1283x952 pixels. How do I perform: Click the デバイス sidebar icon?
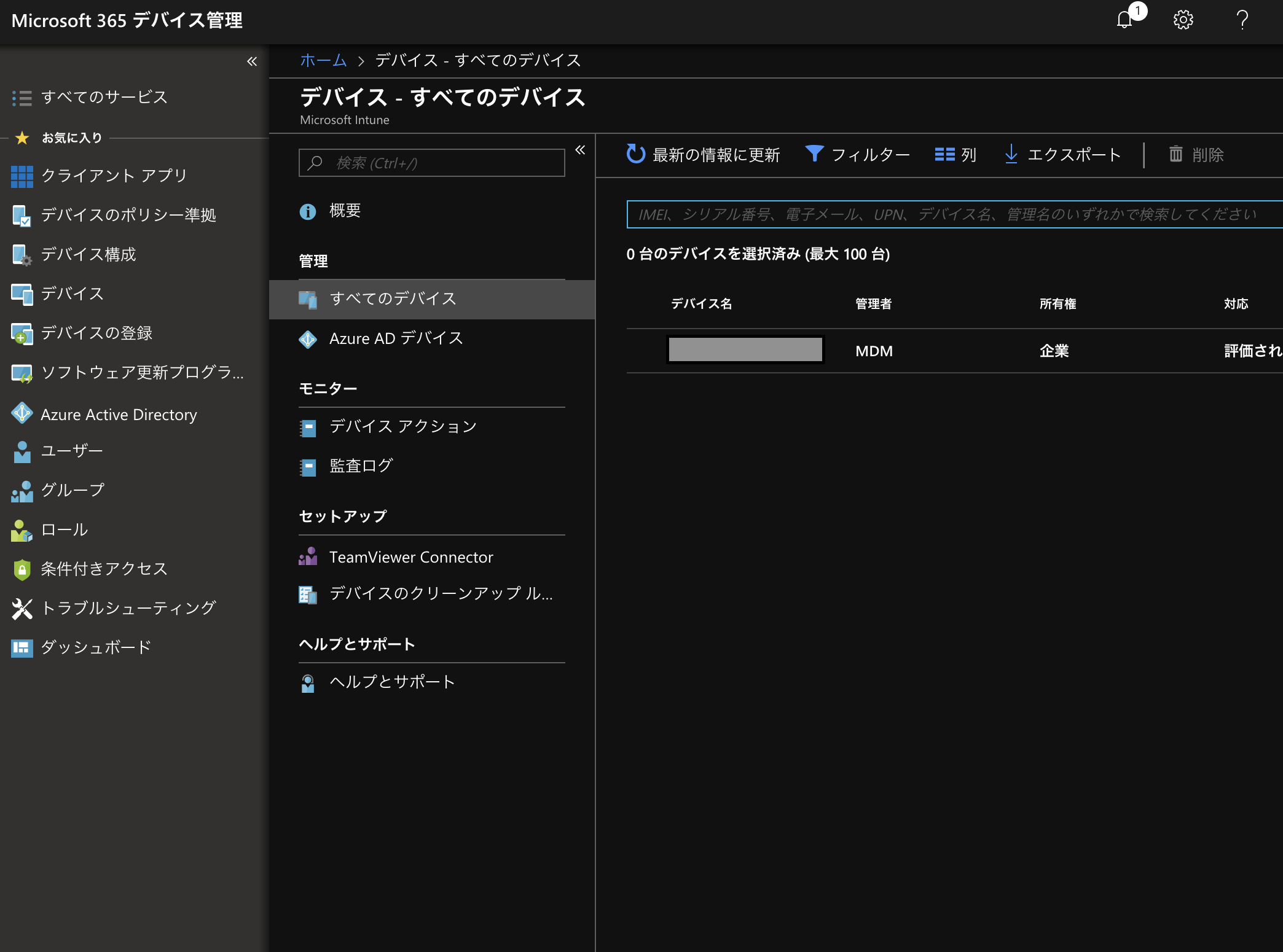tap(22, 294)
